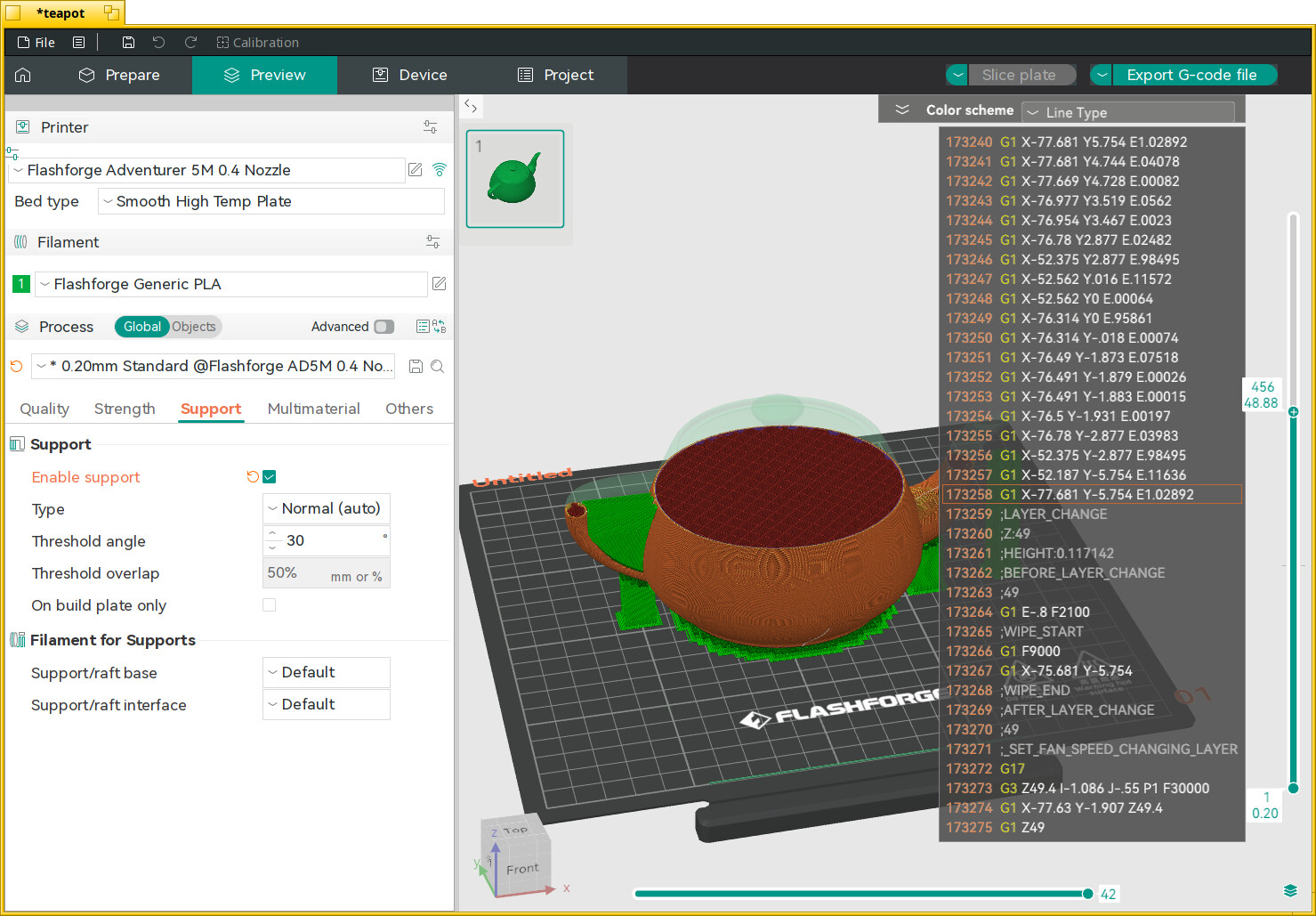1316x916 pixels.
Task: Open filament settings sliders icon
Action: (432, 241)
